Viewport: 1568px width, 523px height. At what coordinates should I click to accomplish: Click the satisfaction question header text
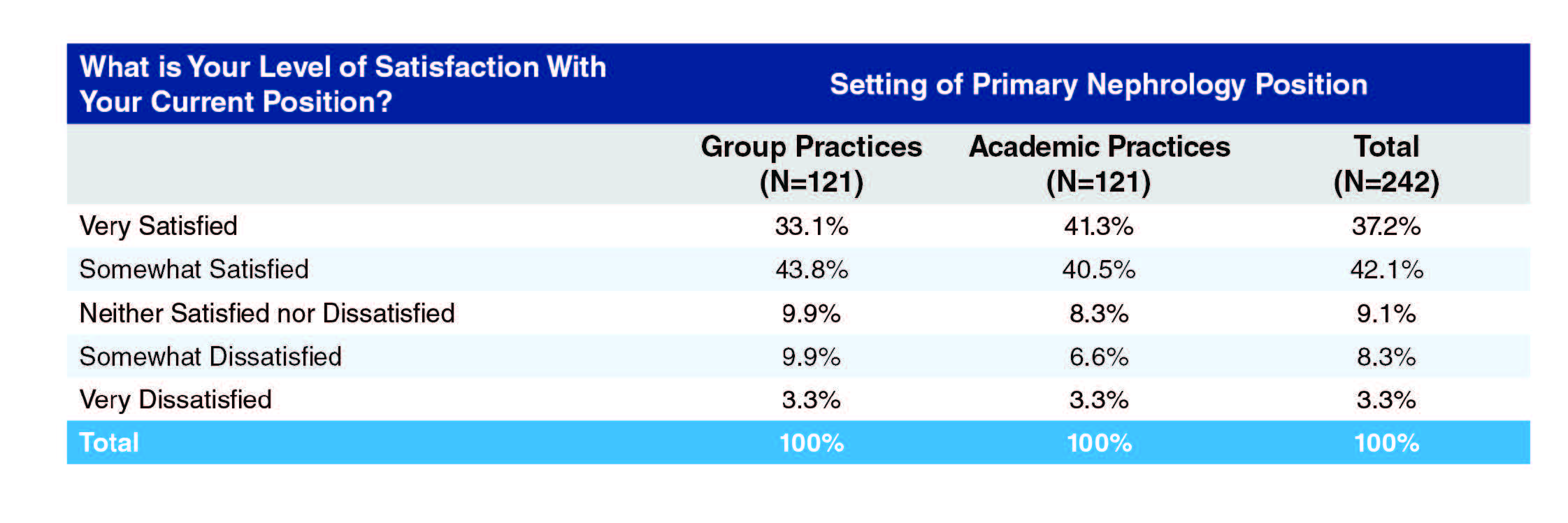coord(343,84)
